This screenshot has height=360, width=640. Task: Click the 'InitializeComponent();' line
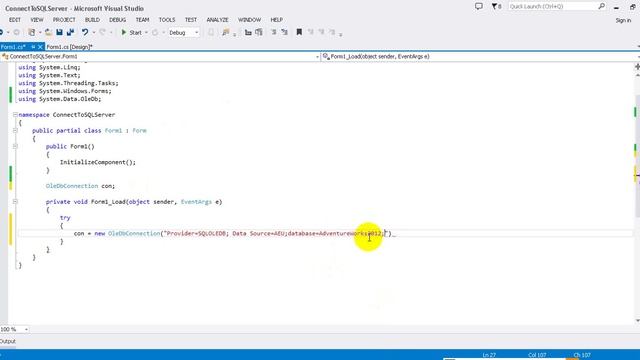(x=98, y=162)
